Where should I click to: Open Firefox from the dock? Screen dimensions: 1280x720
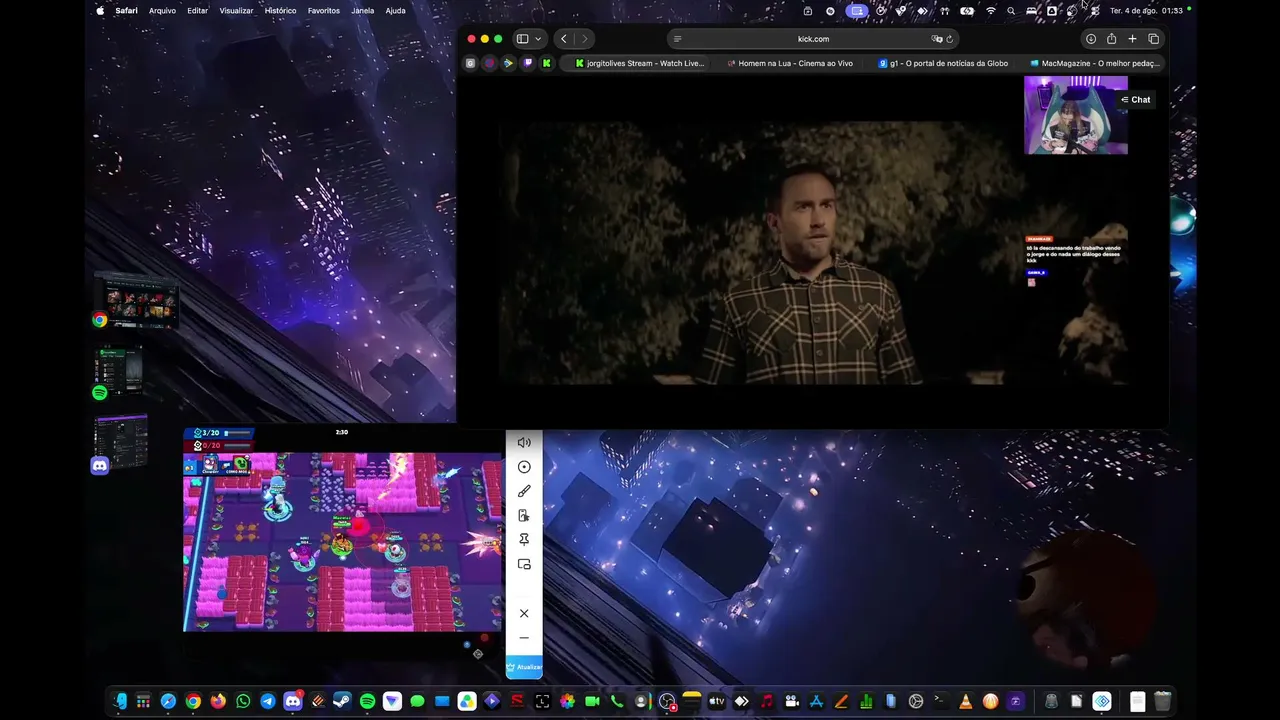pos(218,701)
